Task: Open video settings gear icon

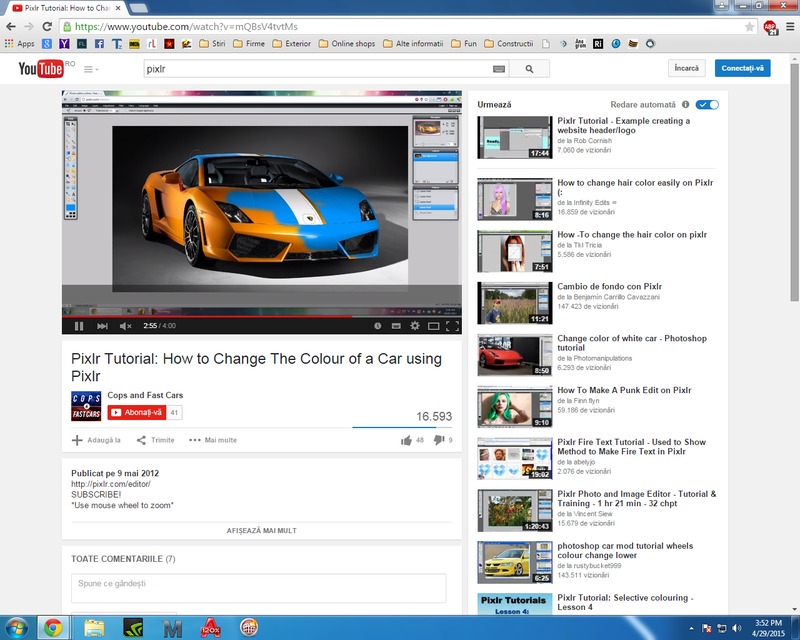Action: (x=415, y=326)
